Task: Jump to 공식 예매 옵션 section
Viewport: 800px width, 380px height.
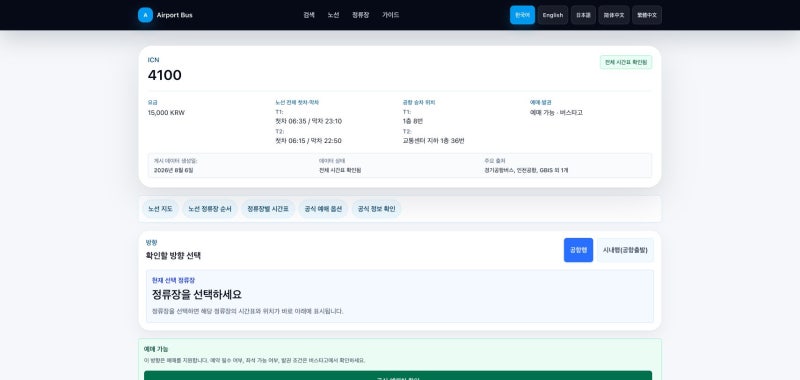Action: pos(323,209)
